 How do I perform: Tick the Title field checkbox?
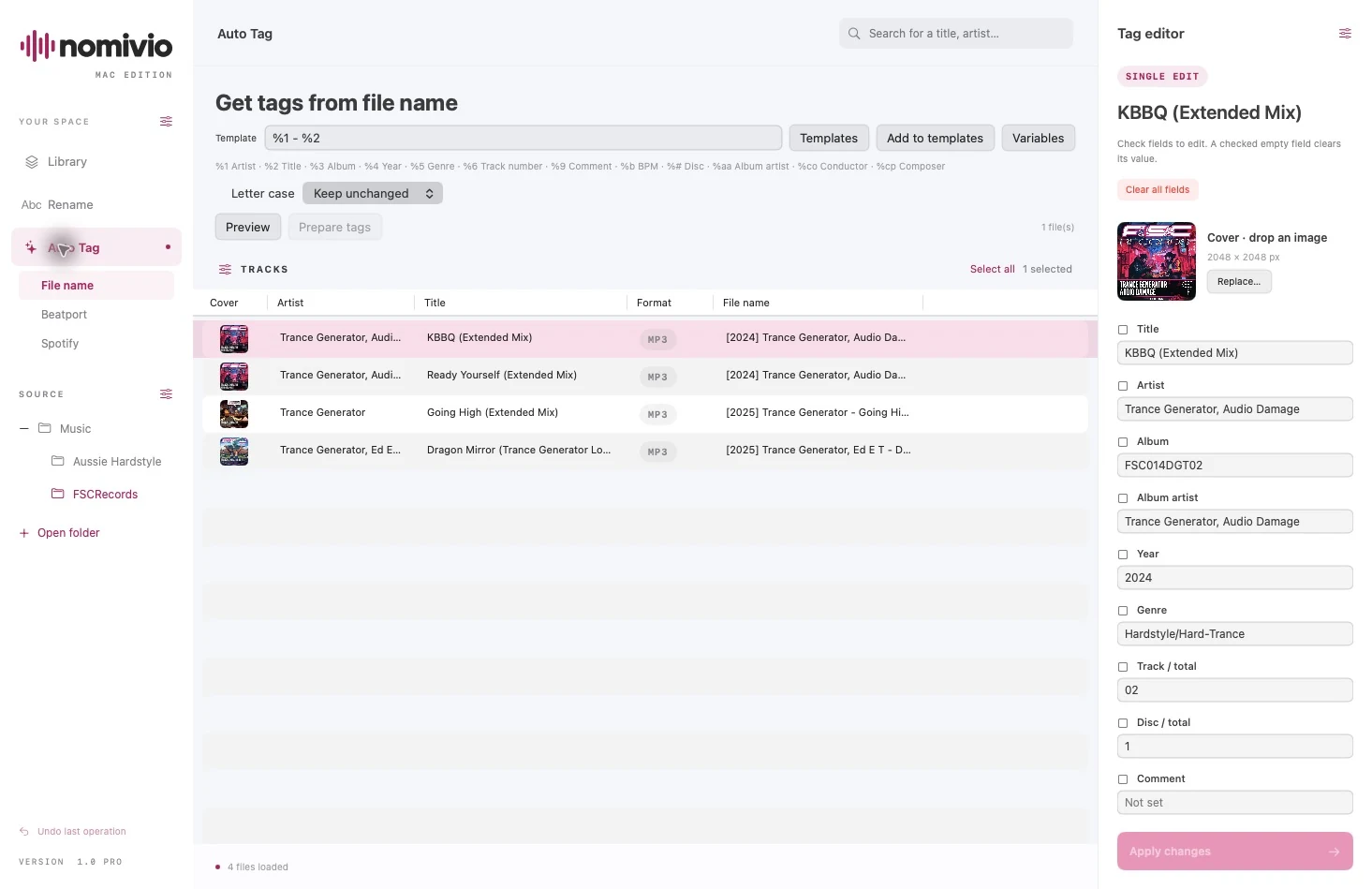[x=1123, y=330]
